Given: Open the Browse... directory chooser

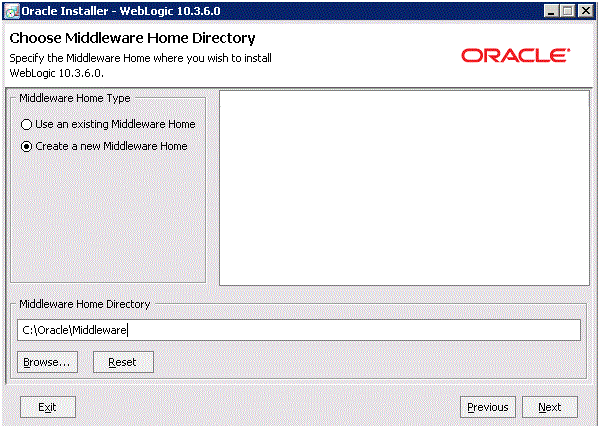Looking at the screenshot, I should pos(47,362).
